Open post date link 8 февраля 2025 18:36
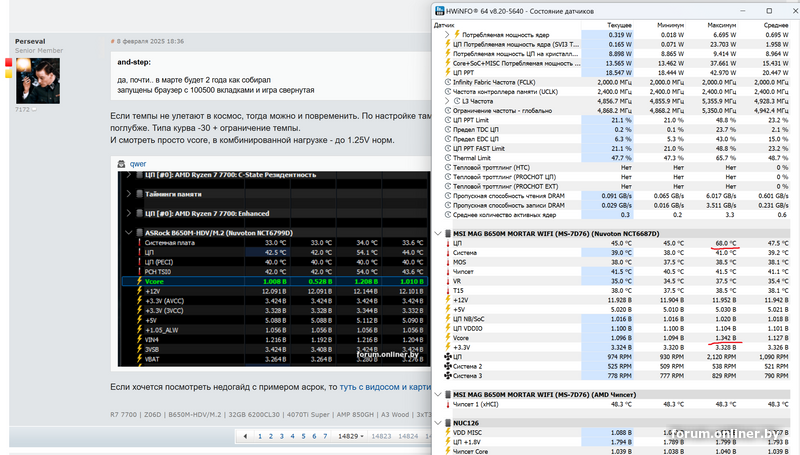Image resolution: width=800 pixels, height=455 pixels. tap(150, 41)
